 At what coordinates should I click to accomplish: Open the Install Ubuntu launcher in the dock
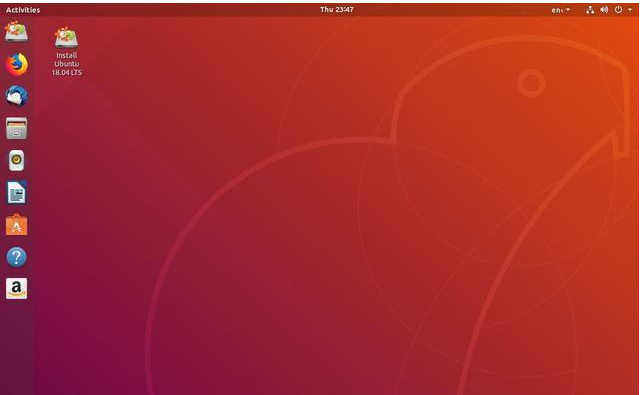[16, 31]
